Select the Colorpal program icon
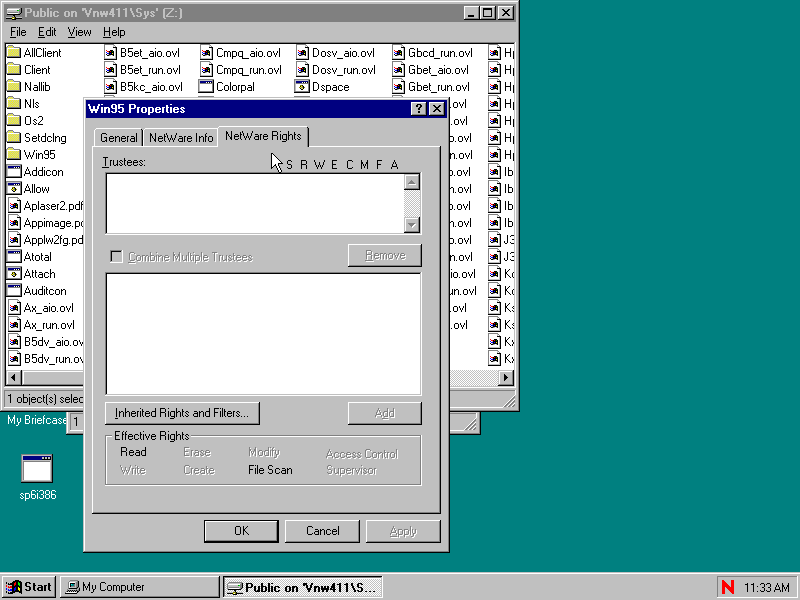Screen dimensions: 800x600 (x=206, y=87)
